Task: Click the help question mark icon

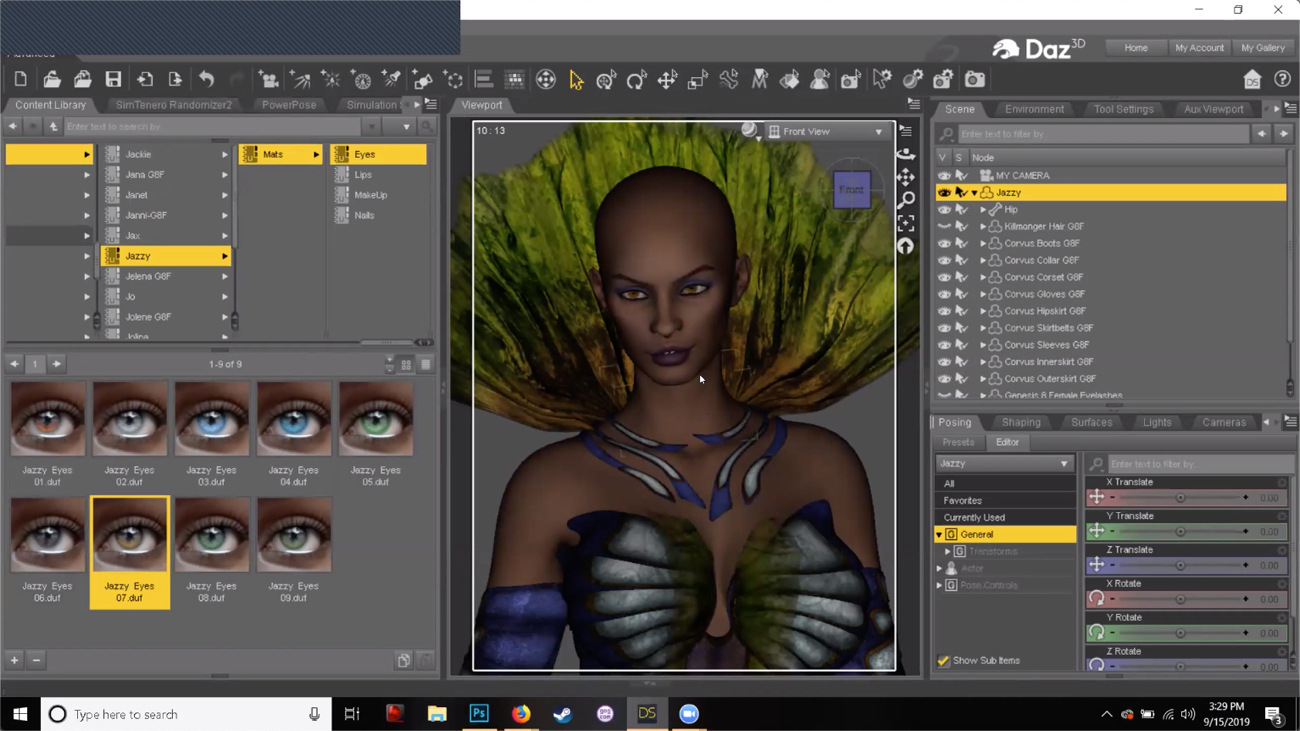Action: tap(1282, 79)
